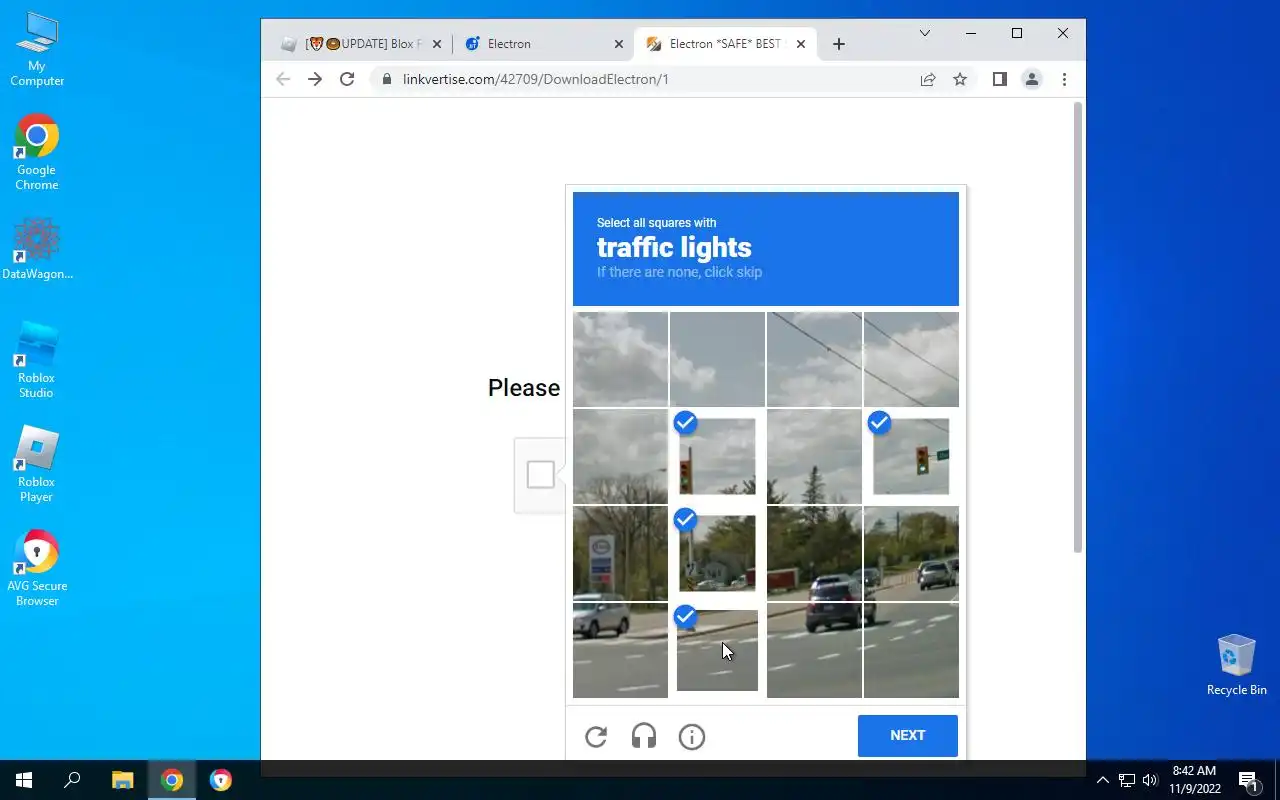
Task: Open AVG Secure Browser from taskbar
Action: coord(221,780)
